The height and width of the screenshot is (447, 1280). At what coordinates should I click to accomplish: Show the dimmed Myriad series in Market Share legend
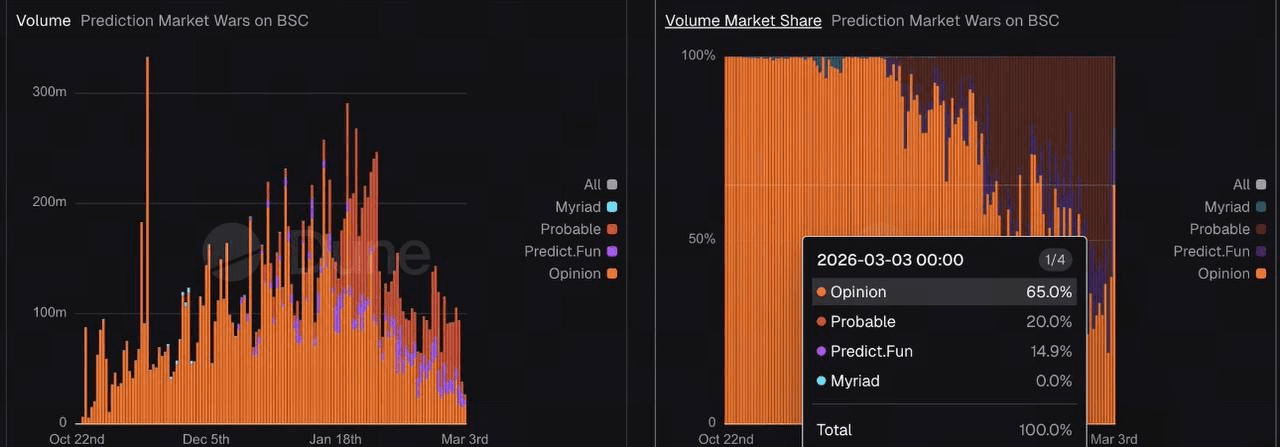1227,207
